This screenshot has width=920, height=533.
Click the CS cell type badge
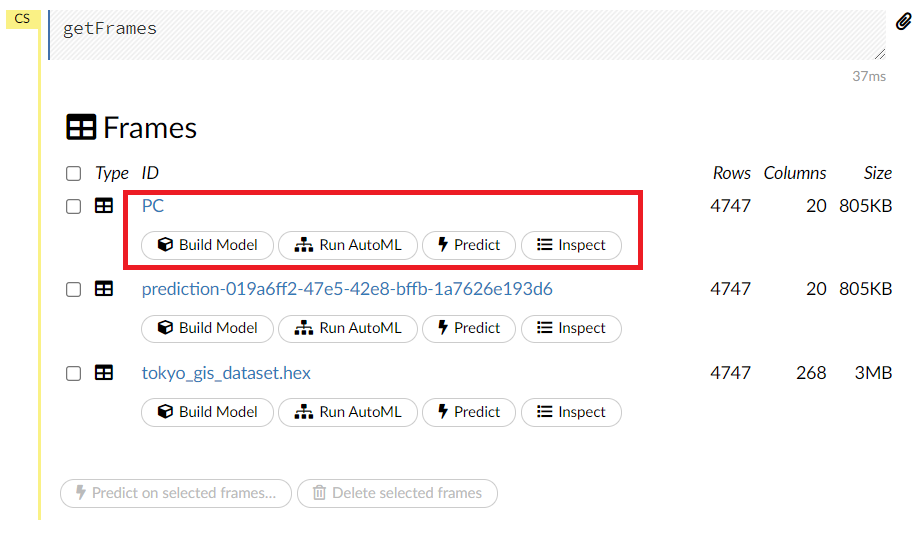pyautogui.click(x=22, y=18)
